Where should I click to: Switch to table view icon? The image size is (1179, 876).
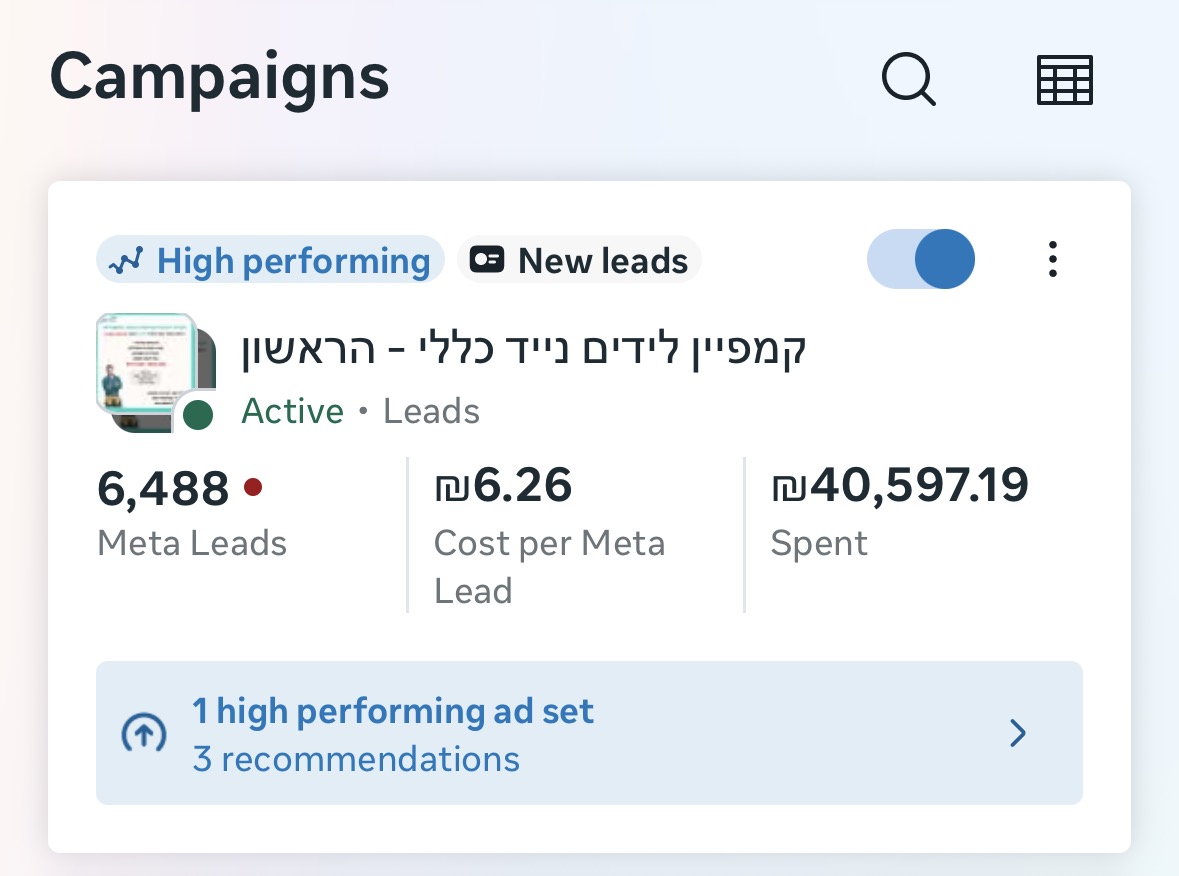(x=1065, y=80)
